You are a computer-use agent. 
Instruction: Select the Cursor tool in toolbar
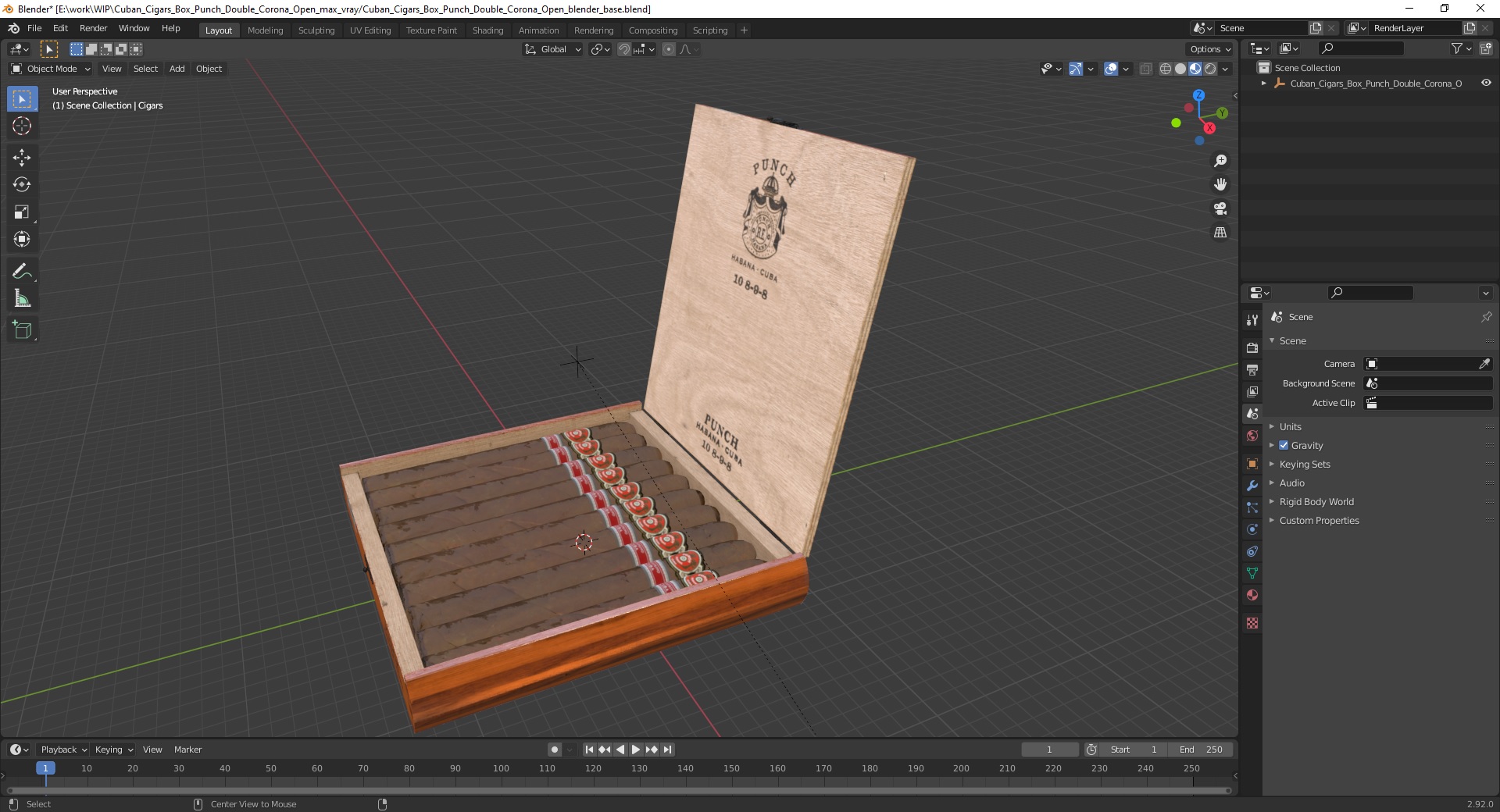tap(22, 126)
